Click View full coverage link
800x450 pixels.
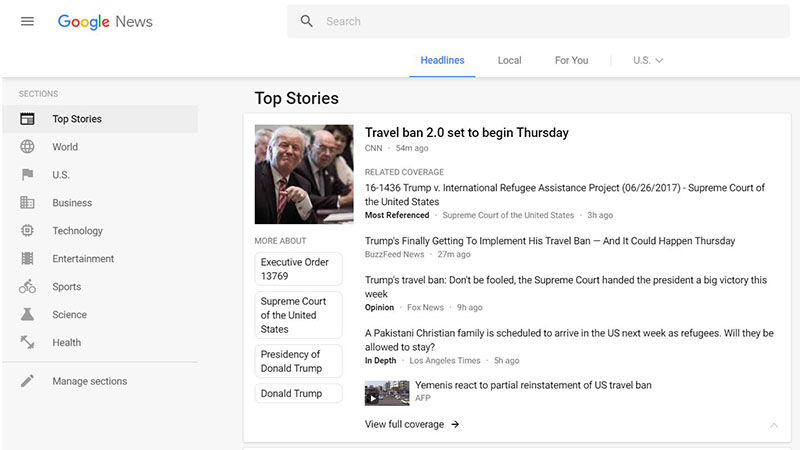412,424
